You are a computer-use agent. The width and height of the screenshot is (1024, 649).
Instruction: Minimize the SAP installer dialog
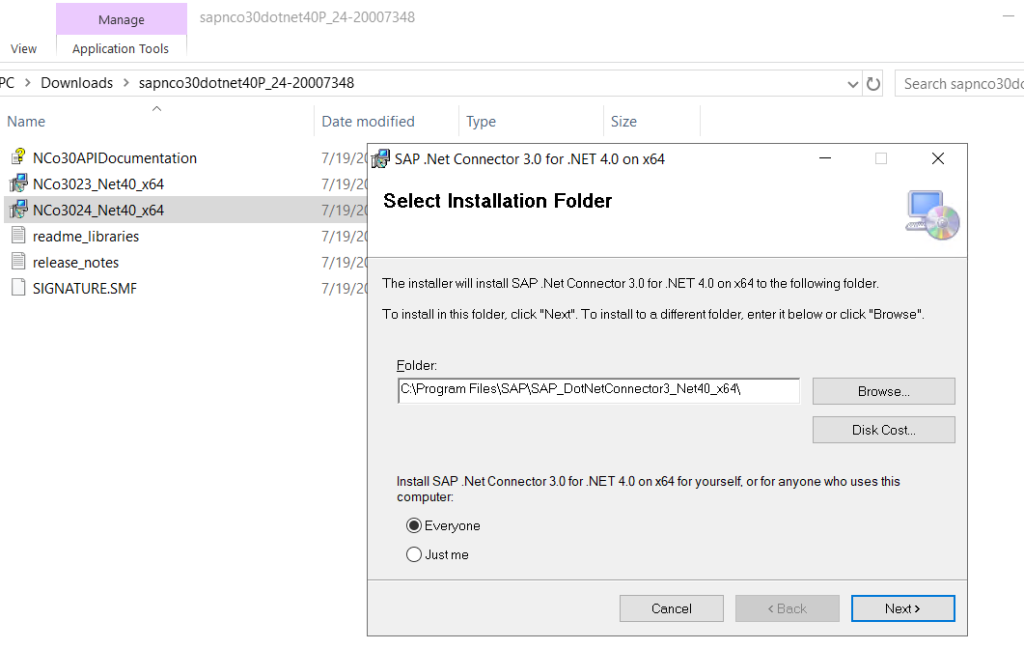pos(825,159)
